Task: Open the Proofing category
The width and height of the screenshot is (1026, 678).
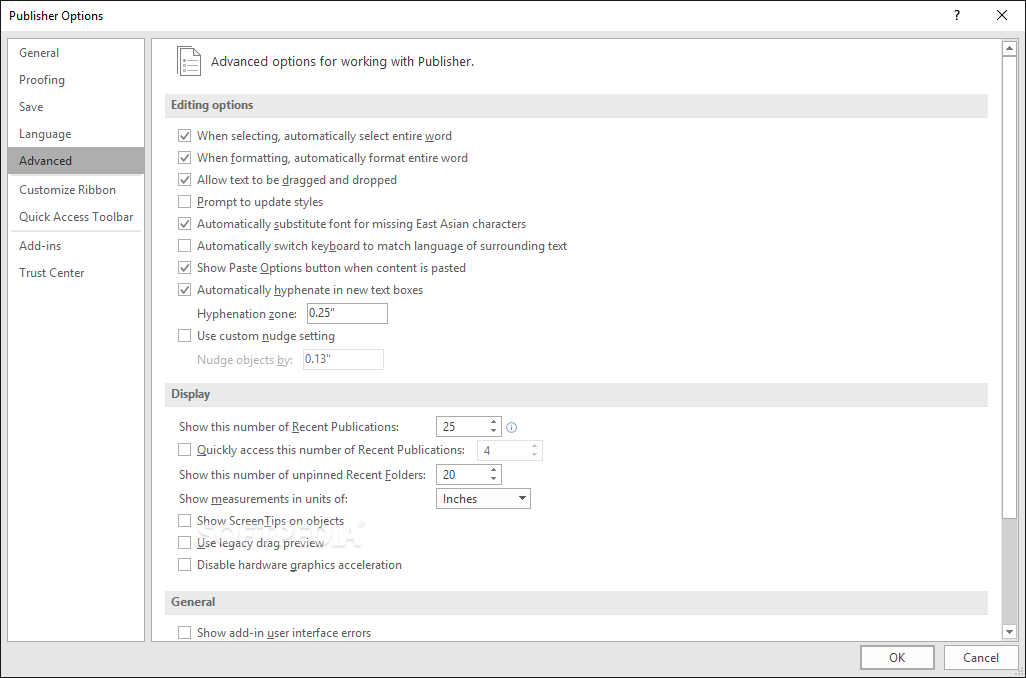Action: 76,80
